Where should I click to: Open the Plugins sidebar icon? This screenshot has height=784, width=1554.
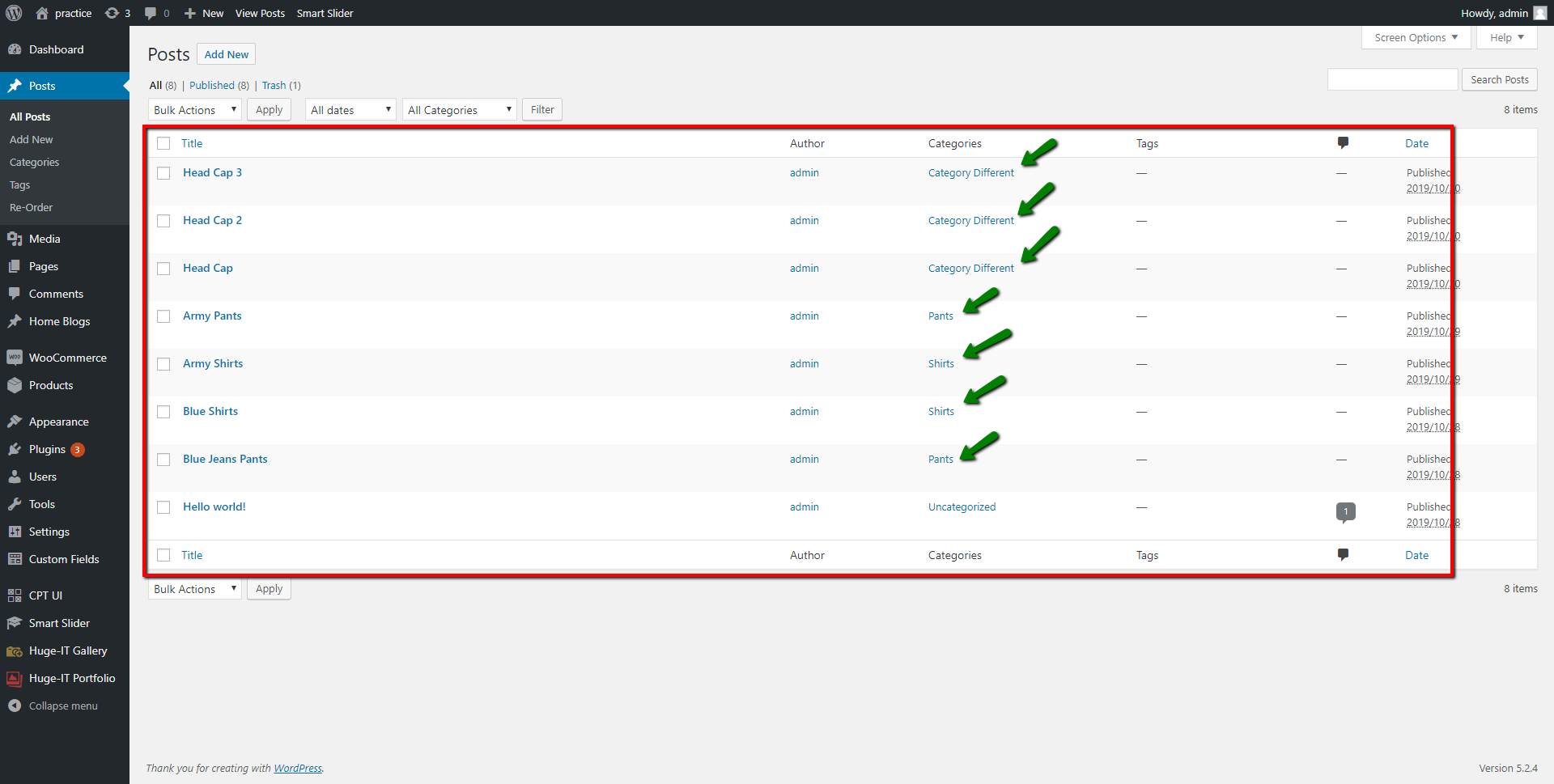point(15,449)
